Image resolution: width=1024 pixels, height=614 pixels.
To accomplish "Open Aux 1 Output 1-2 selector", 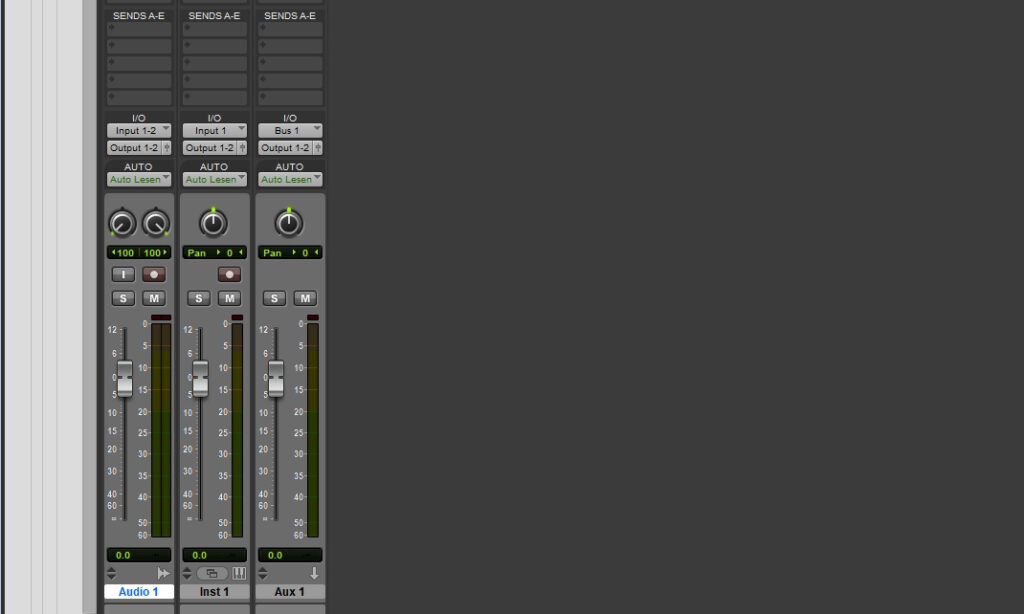I will pyautogui.click(x=286, y=148).
